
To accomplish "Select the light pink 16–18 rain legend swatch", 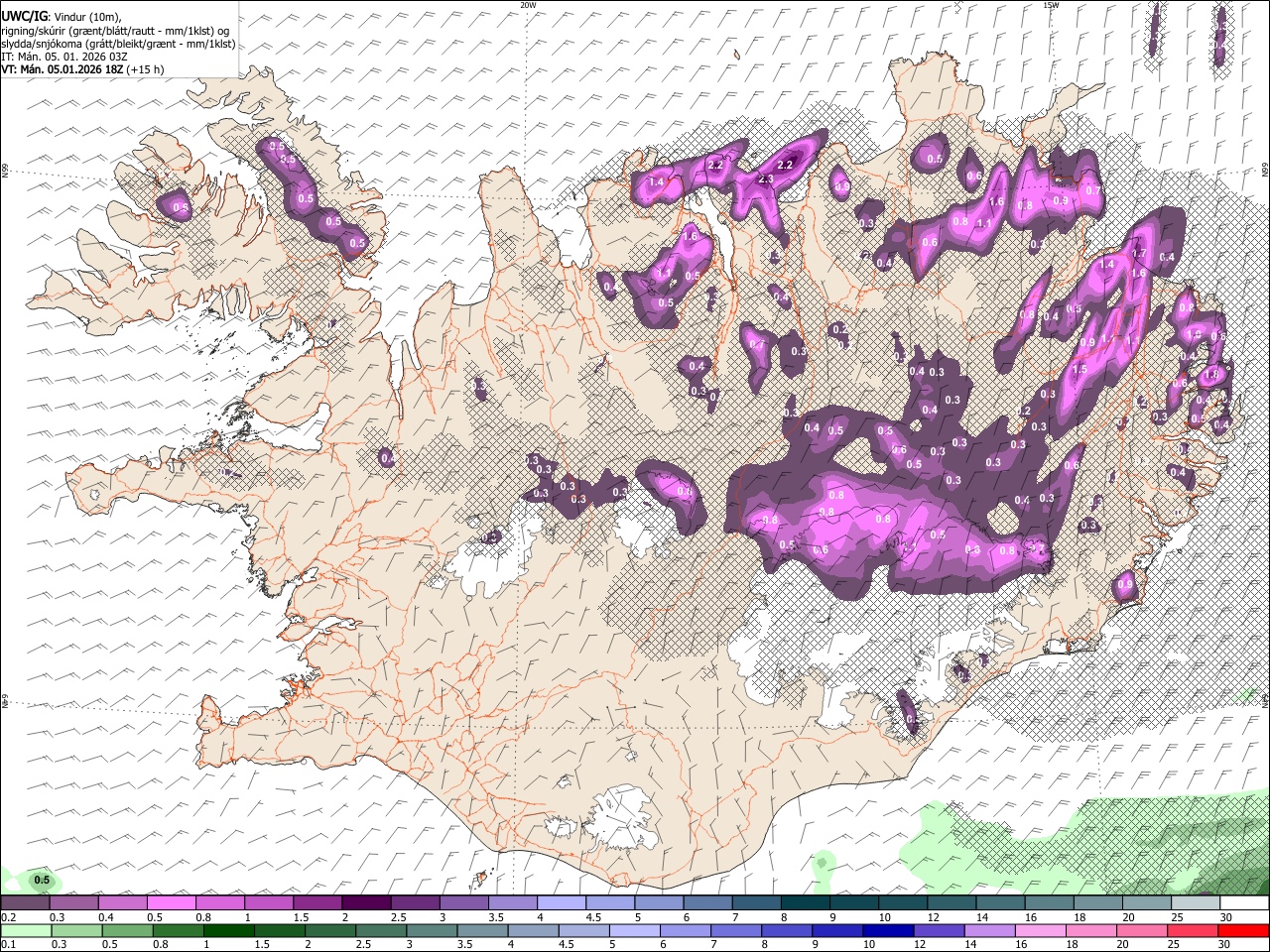I will [1041, 930].
